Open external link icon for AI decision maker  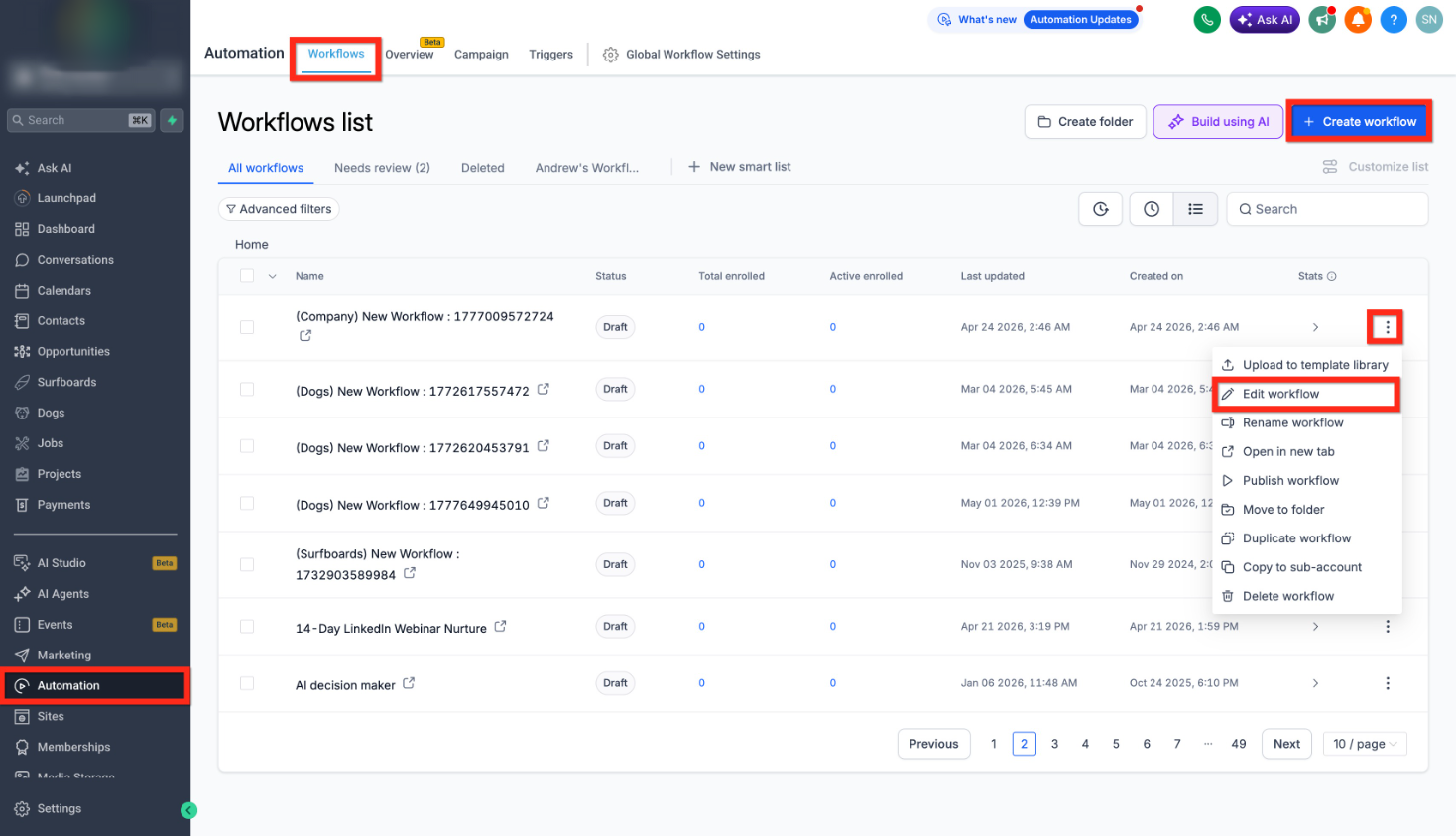click(x=409, y=683)
